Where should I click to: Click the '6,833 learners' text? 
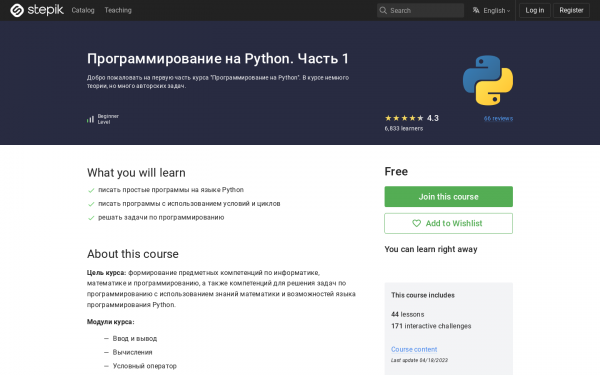[x=404, y=129]
